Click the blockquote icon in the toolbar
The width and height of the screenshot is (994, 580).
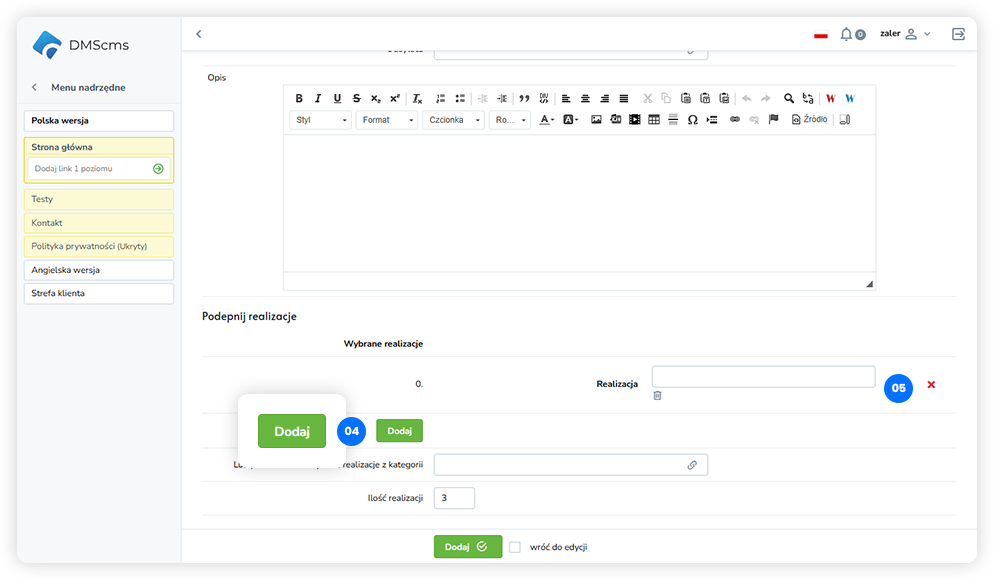(525, 98)
